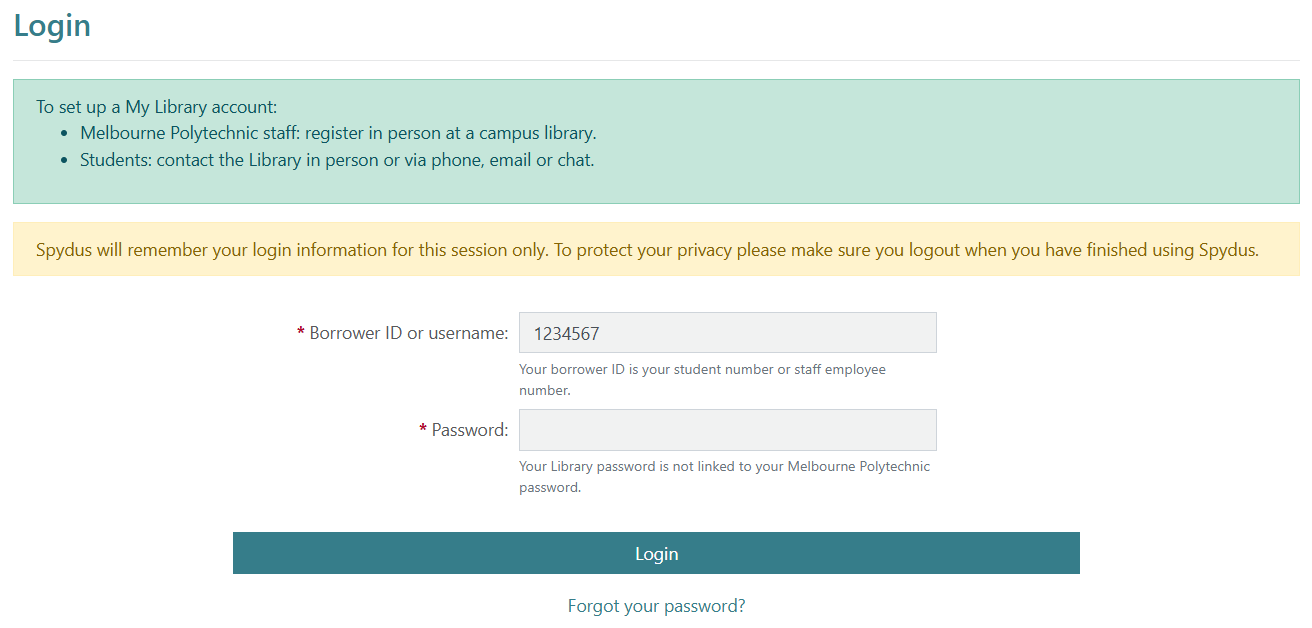This screenshot has width=1312, height=628.
Task: Click the bullet before Melbourne Polytechnic staff
Action: (65, 134)
